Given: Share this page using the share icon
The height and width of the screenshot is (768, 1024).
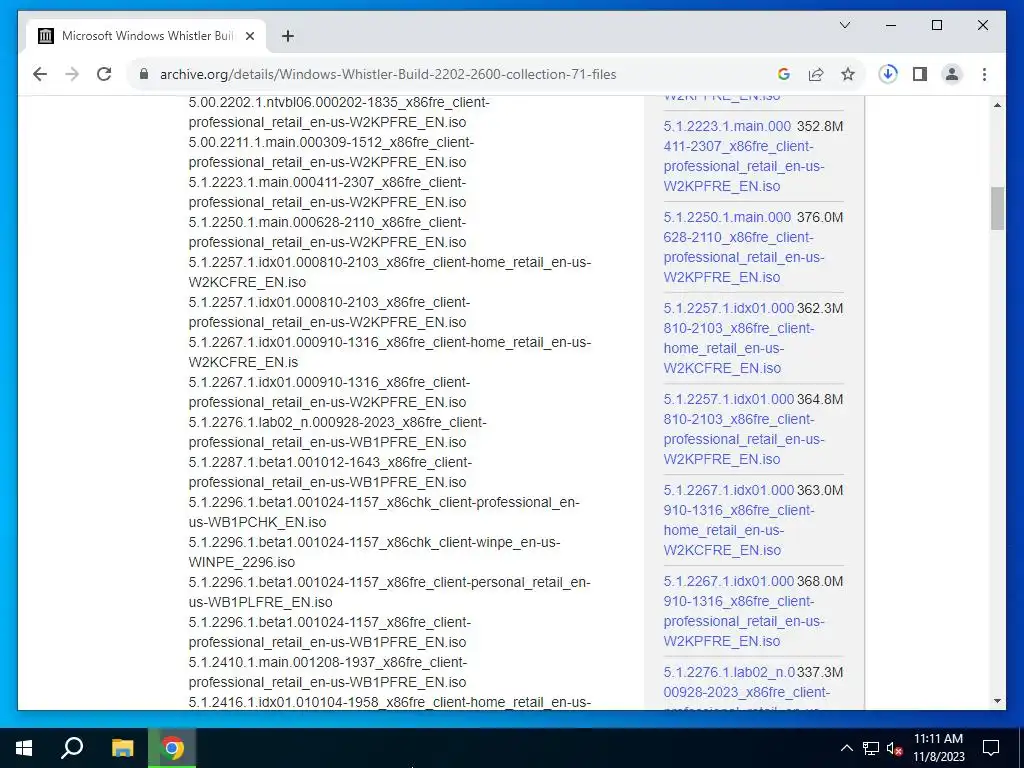Looking at the screenshot, I should pyautogui.click(x=816, y=74).
